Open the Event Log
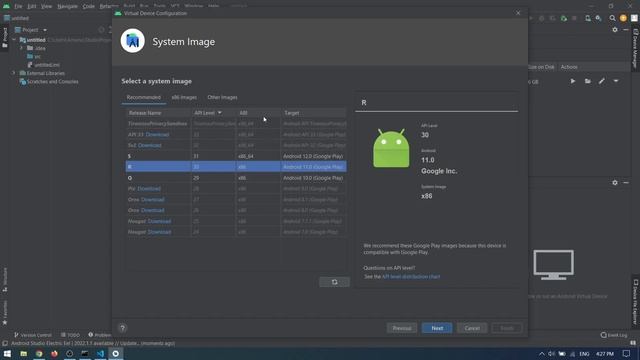640x360 pixels. click(x=614, y=335)
